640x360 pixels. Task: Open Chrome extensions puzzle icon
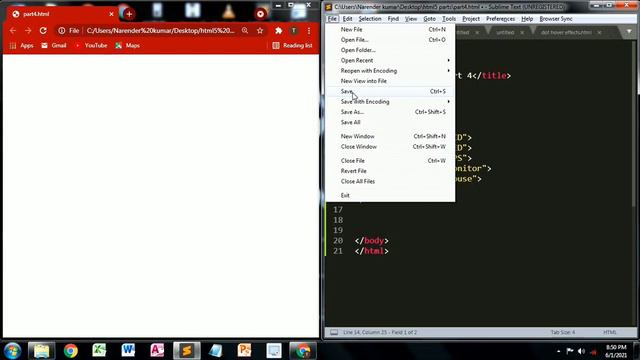(x=278, y=31)
